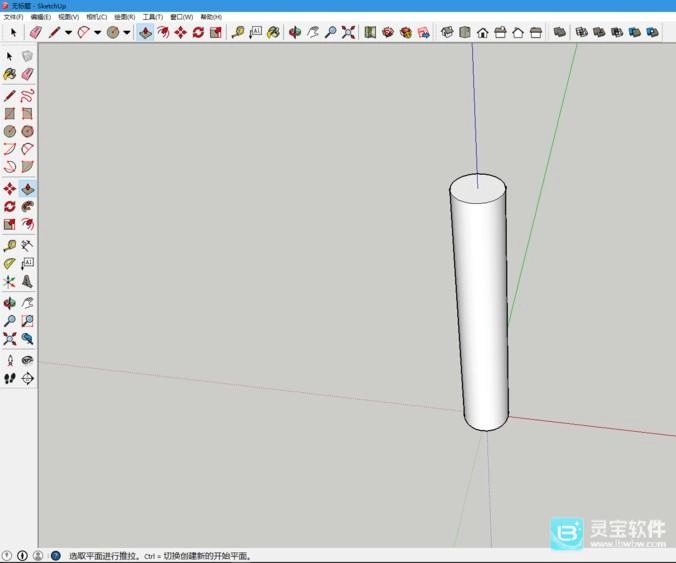This screenshot has height=563, width=676.
Task: Expand the line tool dropdown arrow
Action: pyautogui.click(x=68, y=32)
